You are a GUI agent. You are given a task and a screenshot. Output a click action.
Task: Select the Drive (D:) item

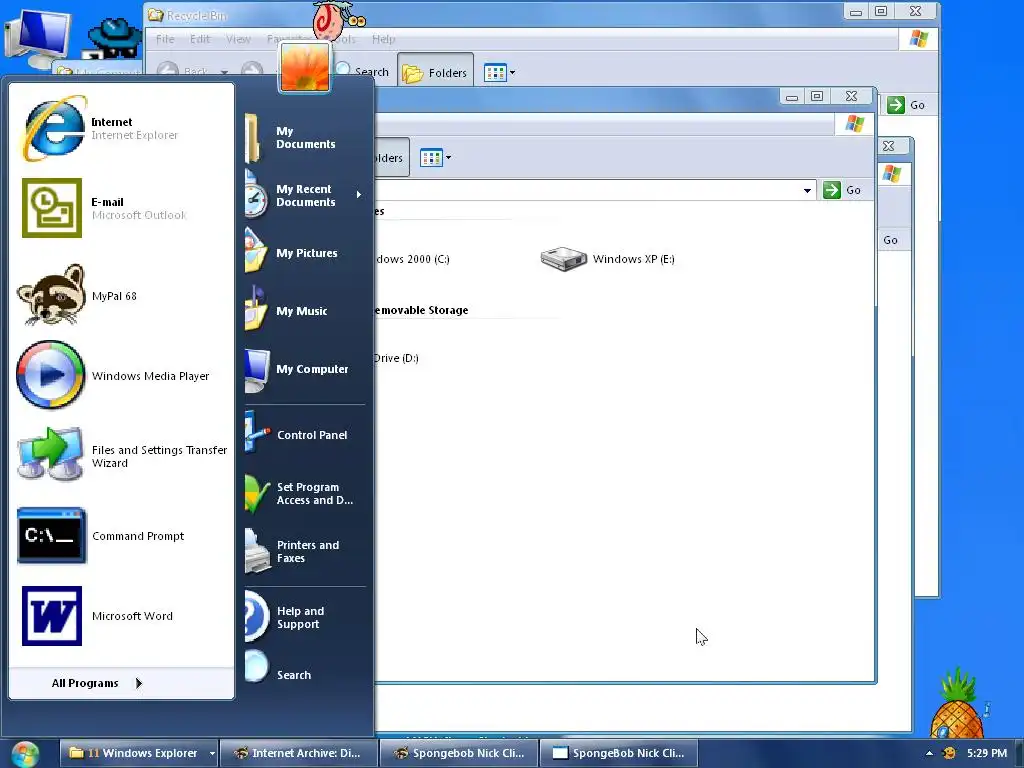(396, 358)
